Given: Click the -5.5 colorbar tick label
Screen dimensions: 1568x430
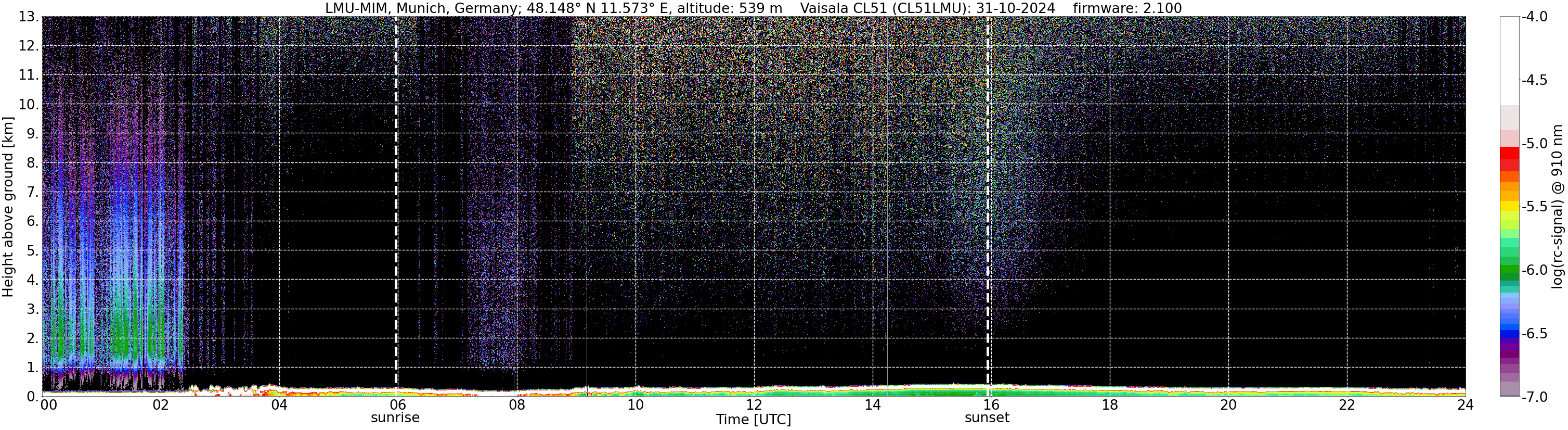Looking at the screenshot, I should [1535, 207].
